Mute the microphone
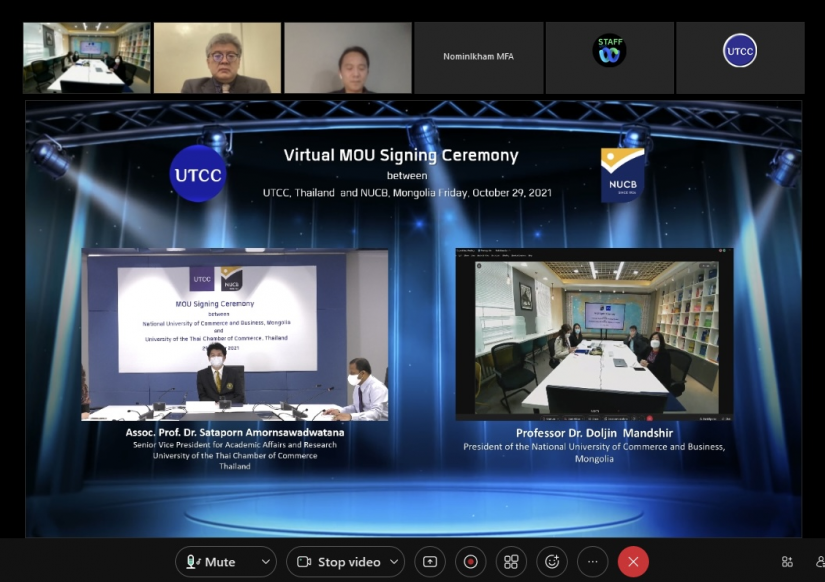The image size is (825, 582). pos(212,562)
